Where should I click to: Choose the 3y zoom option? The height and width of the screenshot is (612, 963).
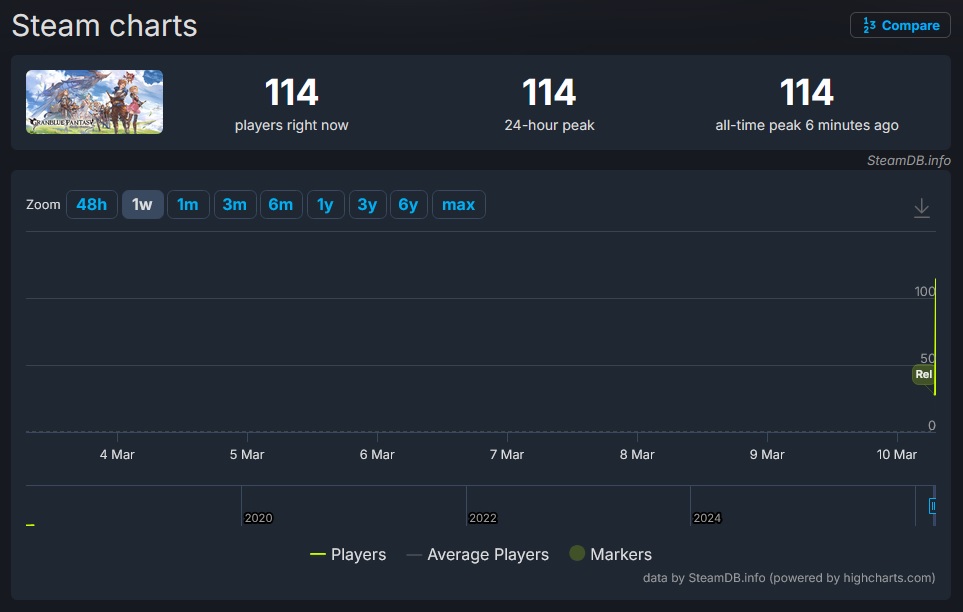coord(367,205)
